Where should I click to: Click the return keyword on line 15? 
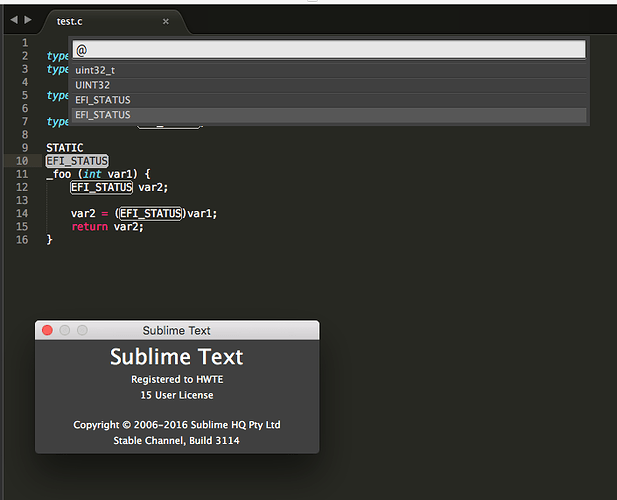click(89, 227)
